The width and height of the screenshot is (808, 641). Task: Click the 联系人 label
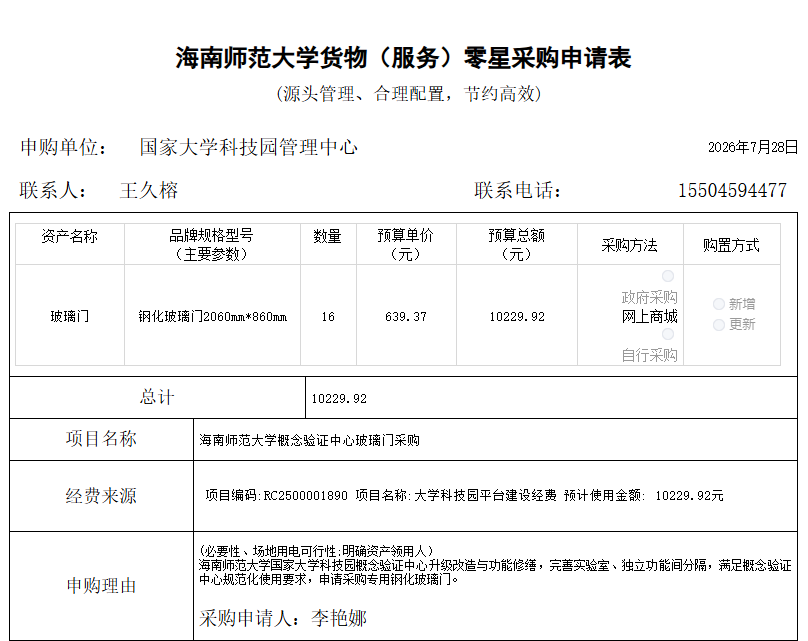(x=53, y=191)
